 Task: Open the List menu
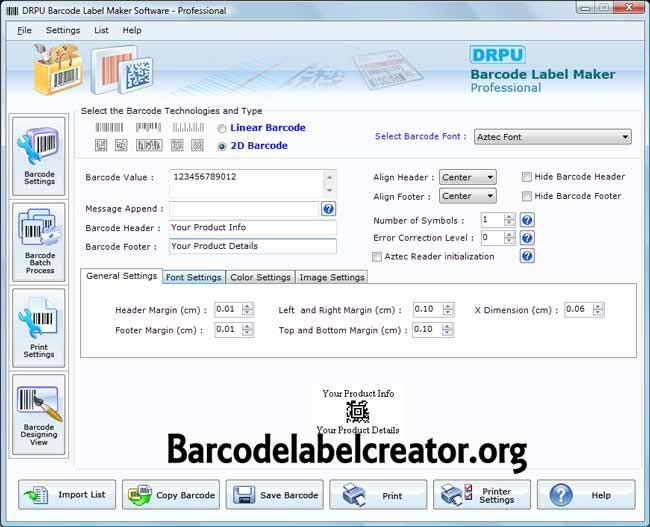[x=101, y=30]
